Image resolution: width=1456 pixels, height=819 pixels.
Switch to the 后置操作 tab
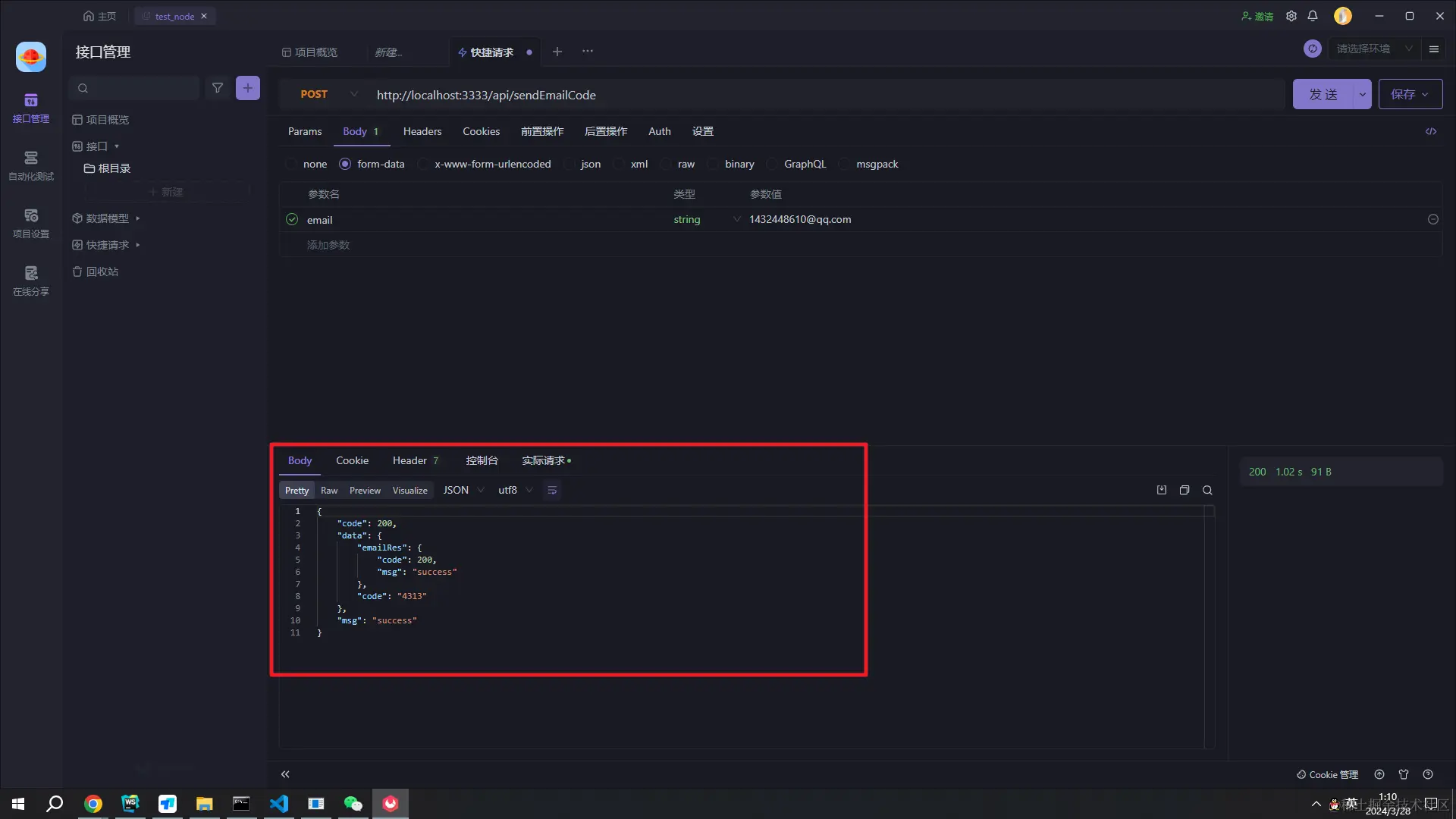[606, 131]
